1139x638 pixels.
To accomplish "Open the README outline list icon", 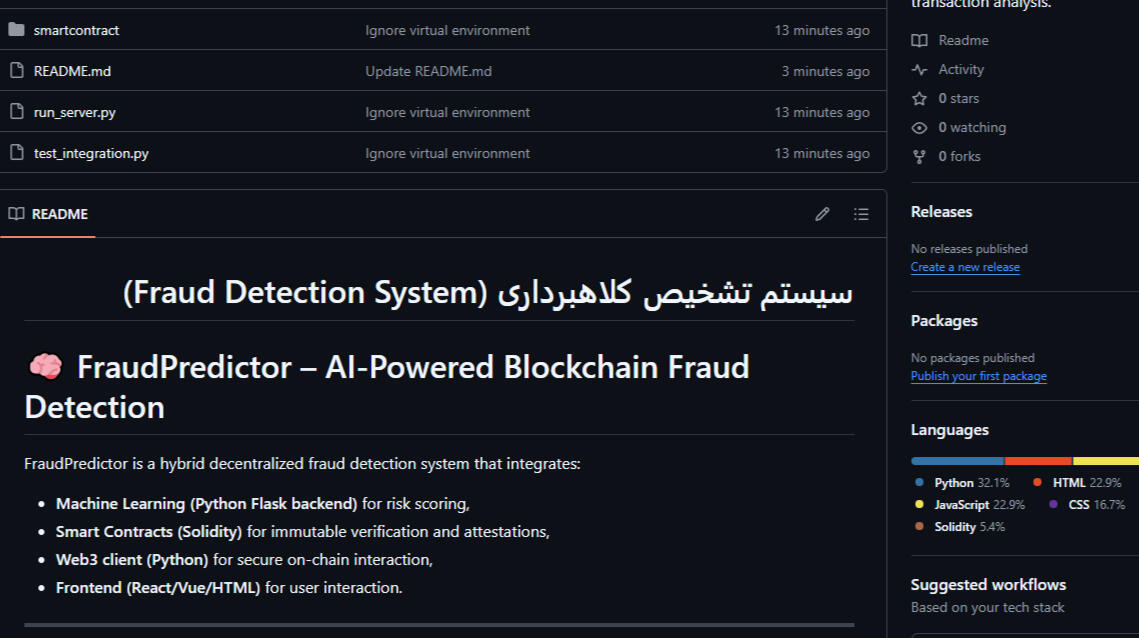I will 861,214.
